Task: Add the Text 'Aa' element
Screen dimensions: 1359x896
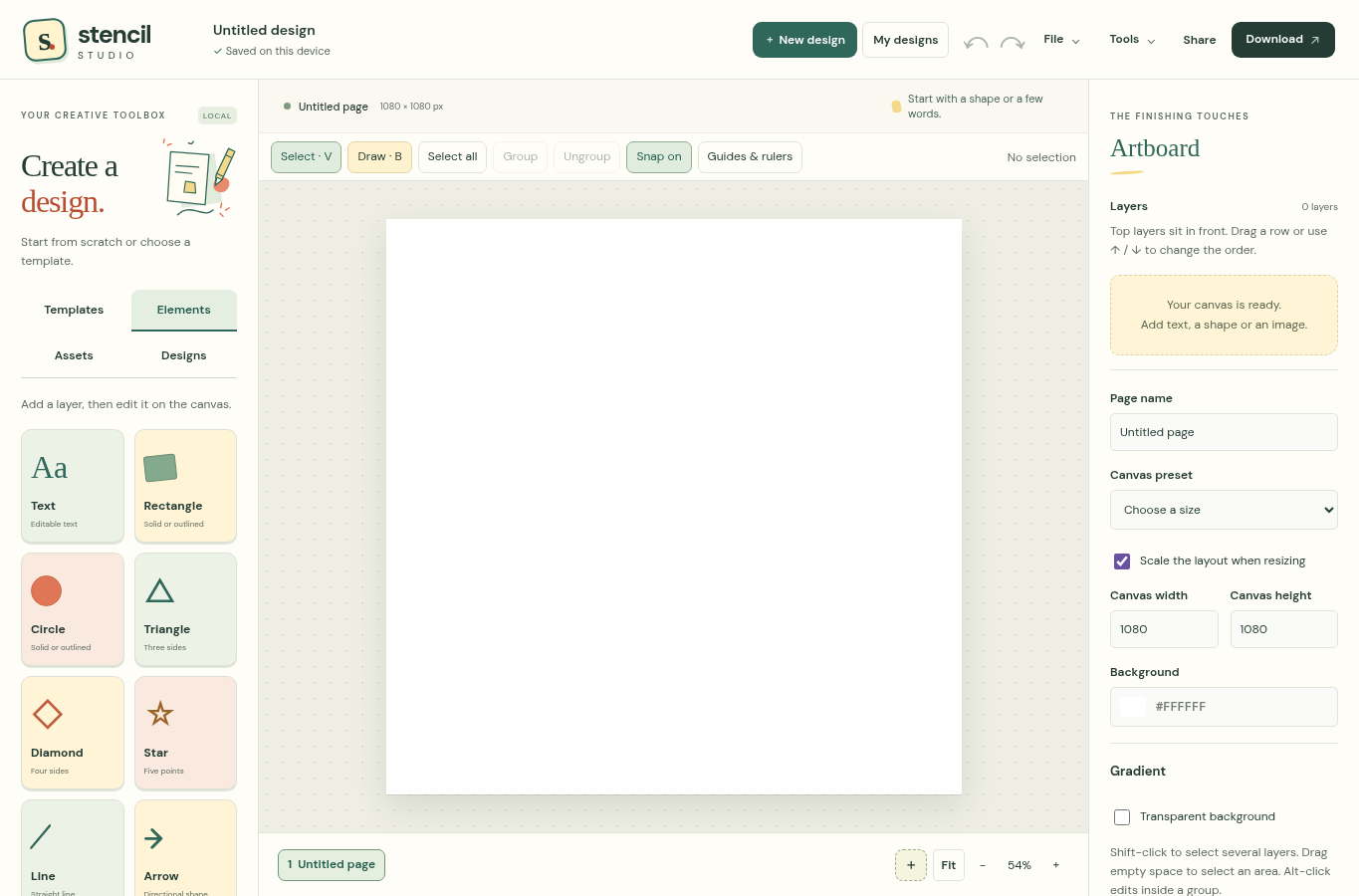Action: (73, 486)
